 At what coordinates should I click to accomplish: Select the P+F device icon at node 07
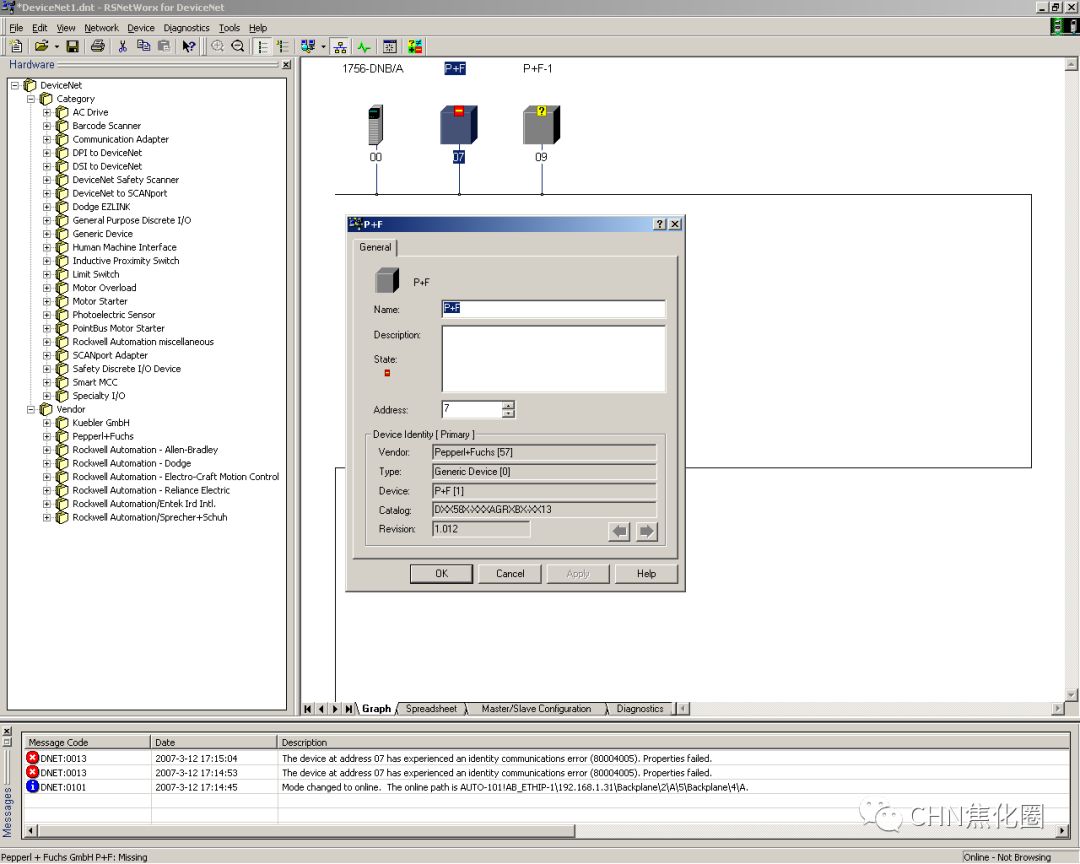459,125
